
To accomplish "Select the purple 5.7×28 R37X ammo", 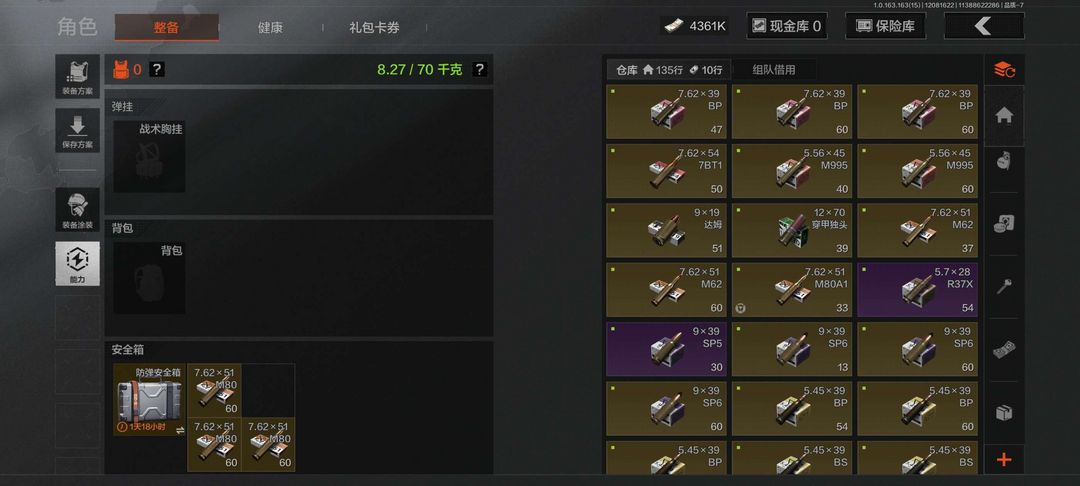I will coord(917,290).
